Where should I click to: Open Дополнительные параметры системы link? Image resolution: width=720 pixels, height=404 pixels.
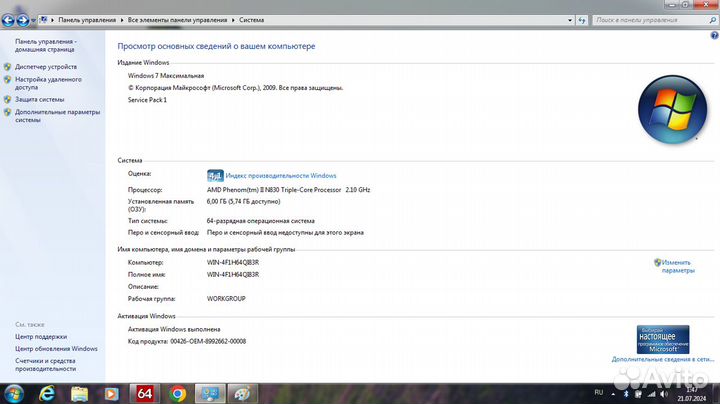click(57, 116)
